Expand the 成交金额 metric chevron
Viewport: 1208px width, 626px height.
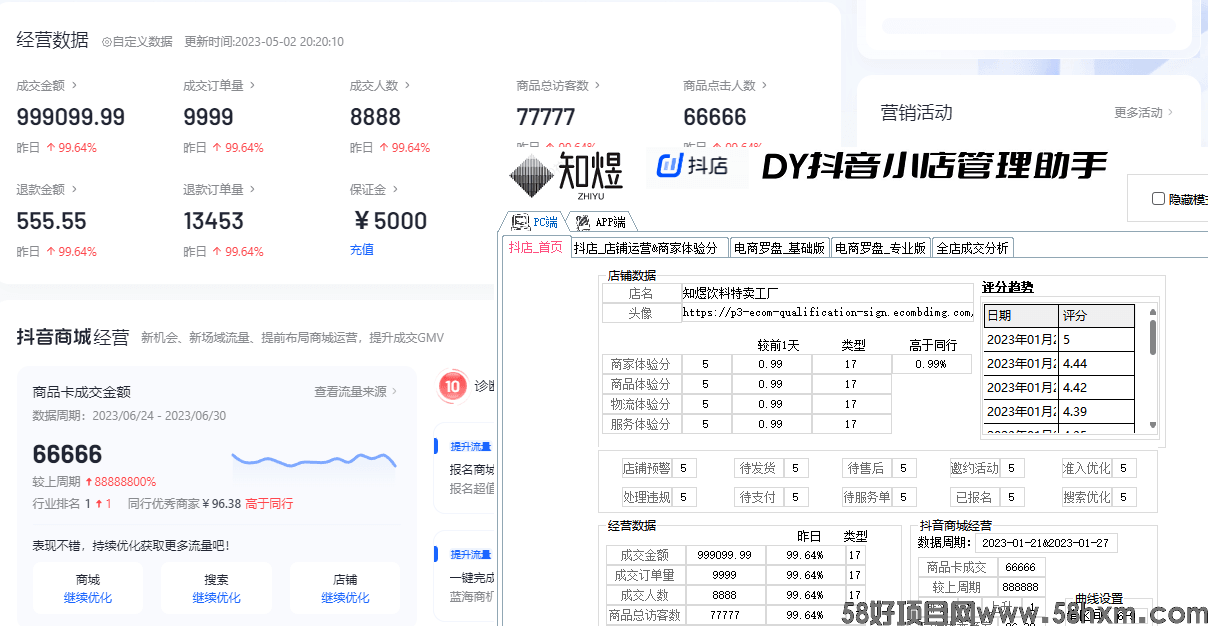click(x=74, y=86)
